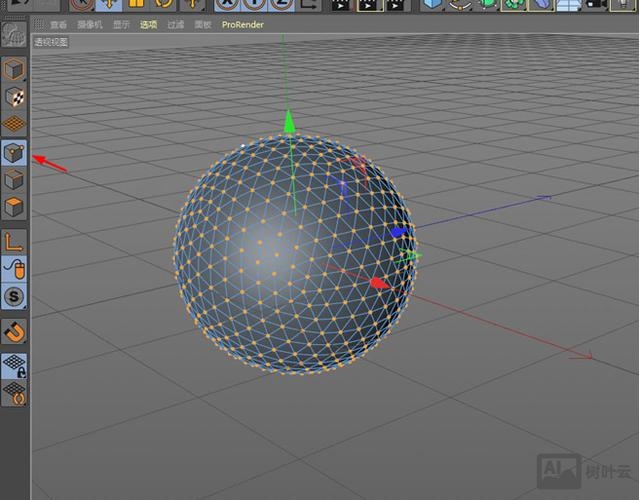Open recently used tools icon
The image size is (639, 500).
tap(192, 4)
